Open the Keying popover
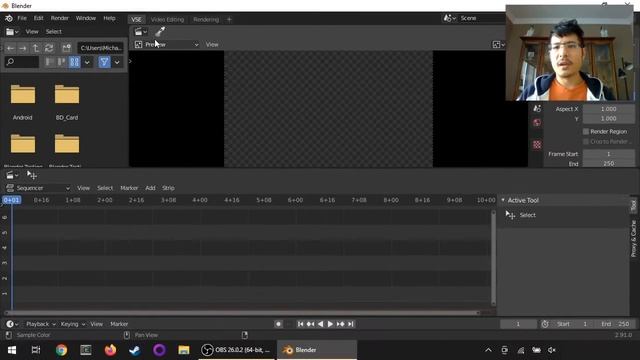This screenshot has height=360, width=640. coord(72,324)
